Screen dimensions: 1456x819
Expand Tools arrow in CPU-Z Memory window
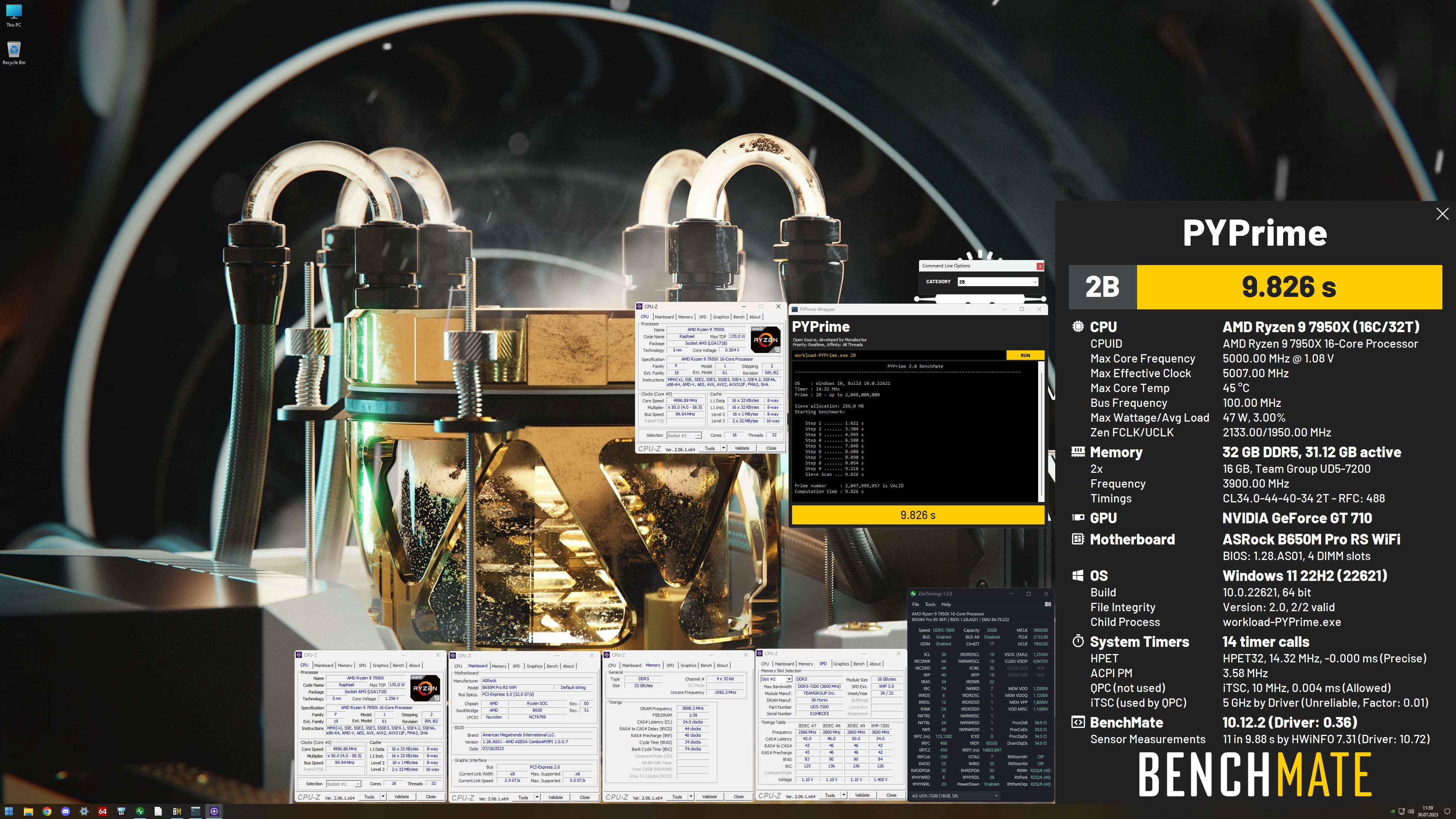[691, 797]
